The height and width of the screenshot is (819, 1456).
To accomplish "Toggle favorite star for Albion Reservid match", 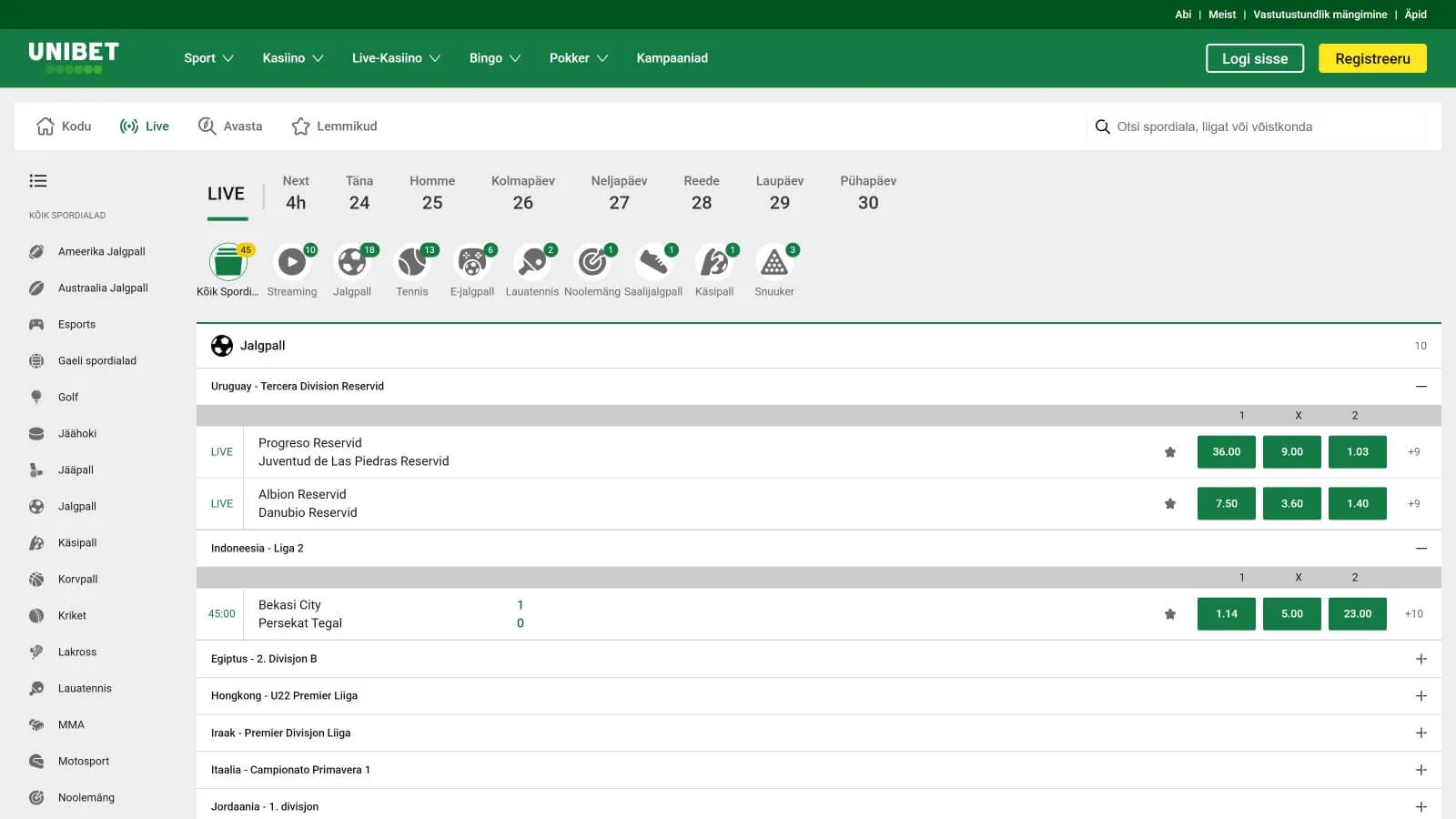I will [x=1170, y=504].
